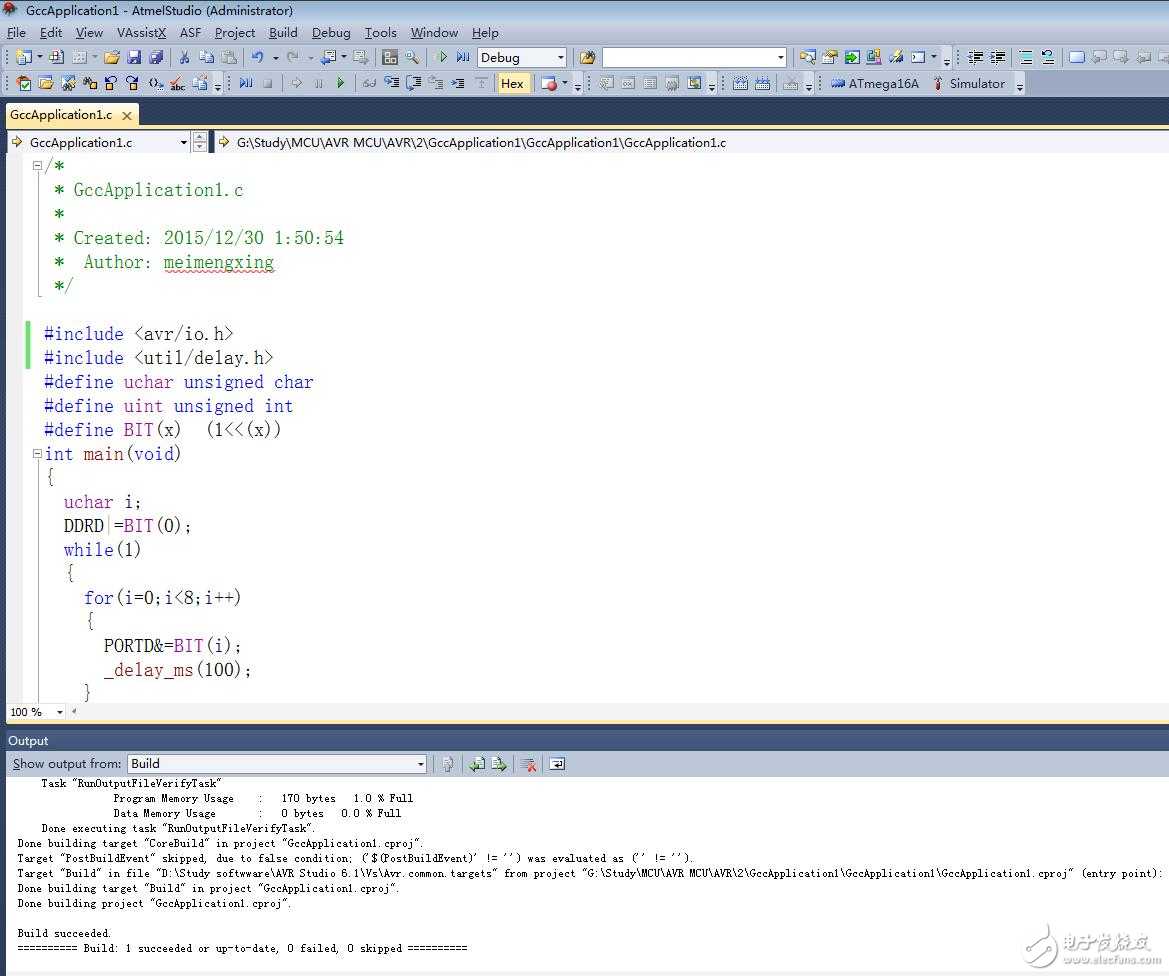This screenshot has height=976, width=1169.
Task: Open New Project dropdown arrow
Action: (x=40, y=57)
